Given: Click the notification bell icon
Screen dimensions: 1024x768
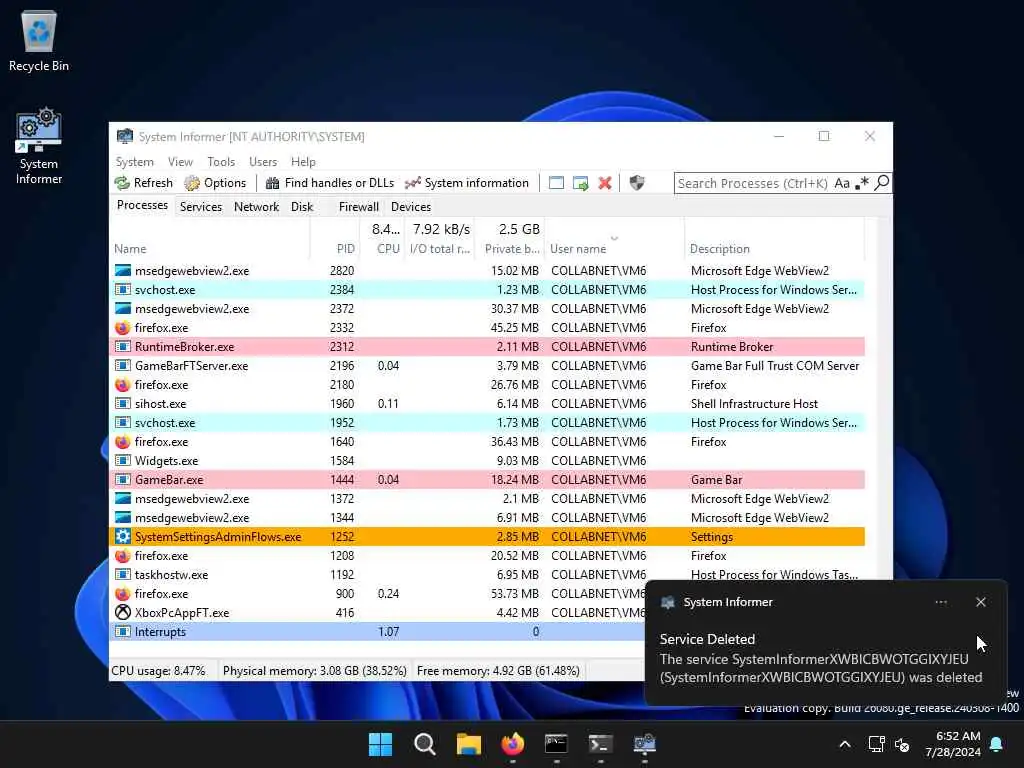Looking at the screenshot, I should pyautogui.click(x=997, y=744).
